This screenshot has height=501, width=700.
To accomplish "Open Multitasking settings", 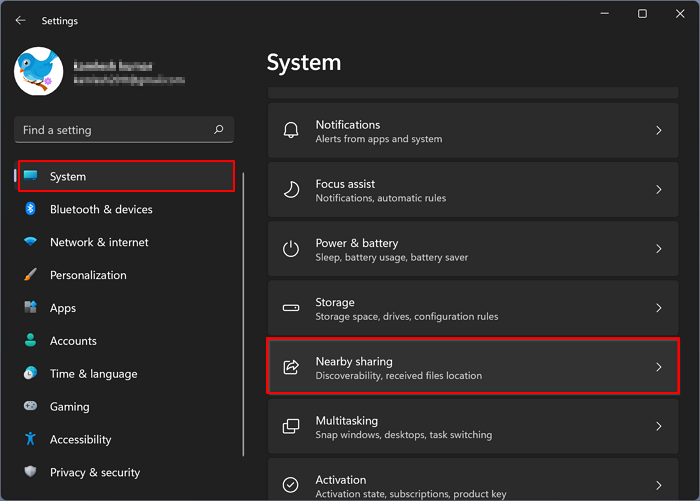I will coord(472,426).
